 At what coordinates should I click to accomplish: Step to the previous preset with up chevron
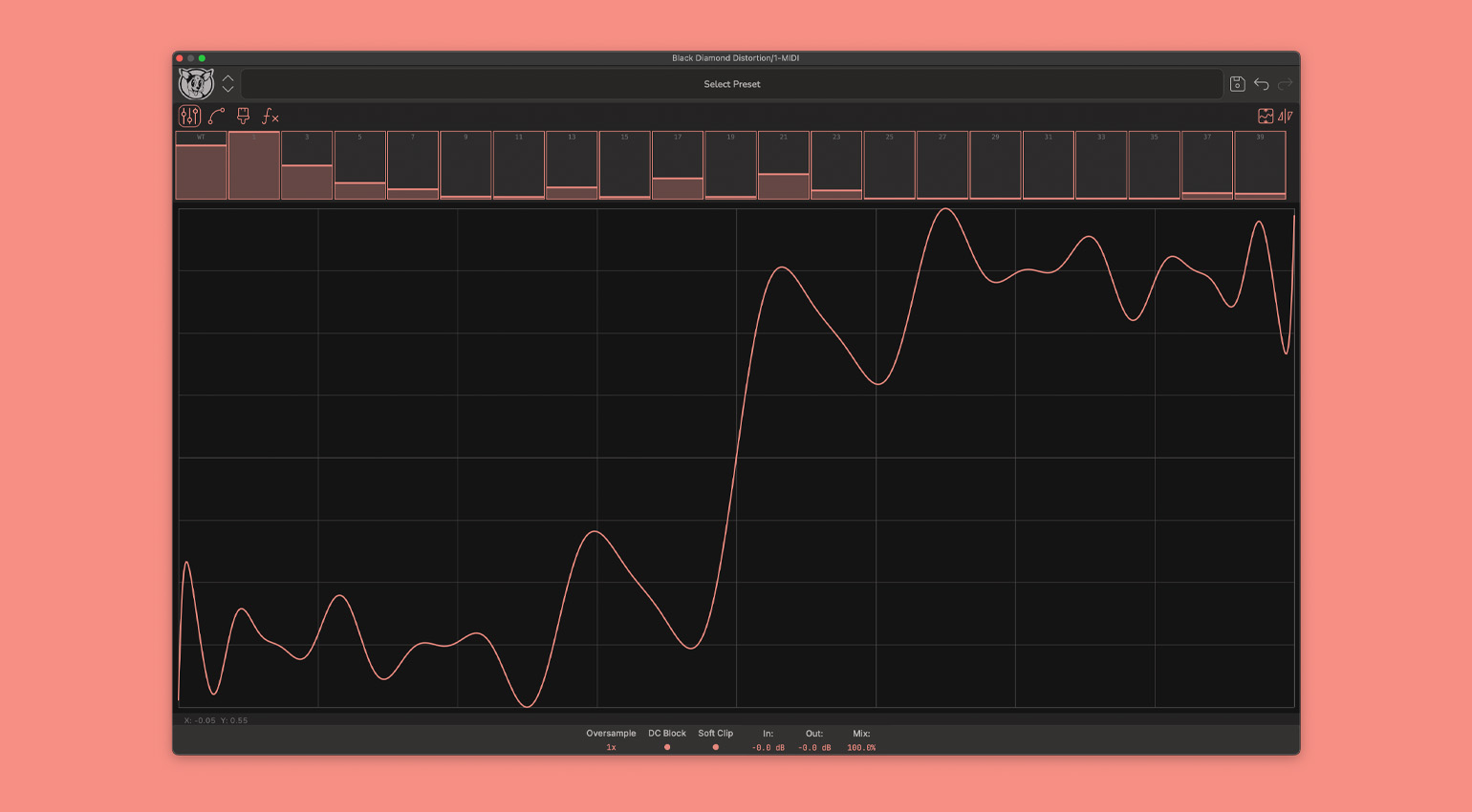[227, 78]
